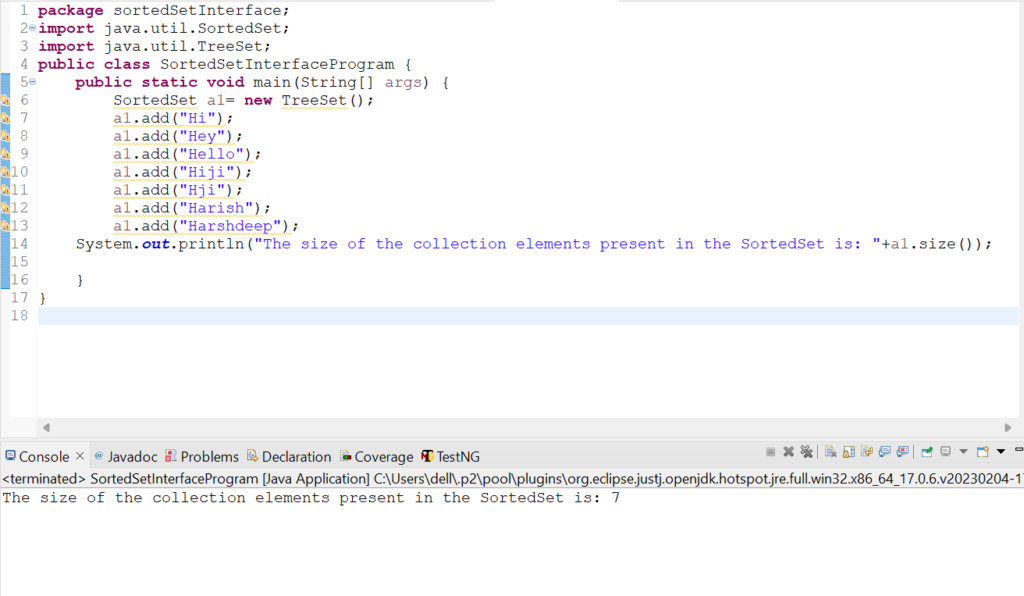This screenshot has width=1024, height=596.
Task: Click line number 18 in the gutter
Action: [x=20, y=315]
